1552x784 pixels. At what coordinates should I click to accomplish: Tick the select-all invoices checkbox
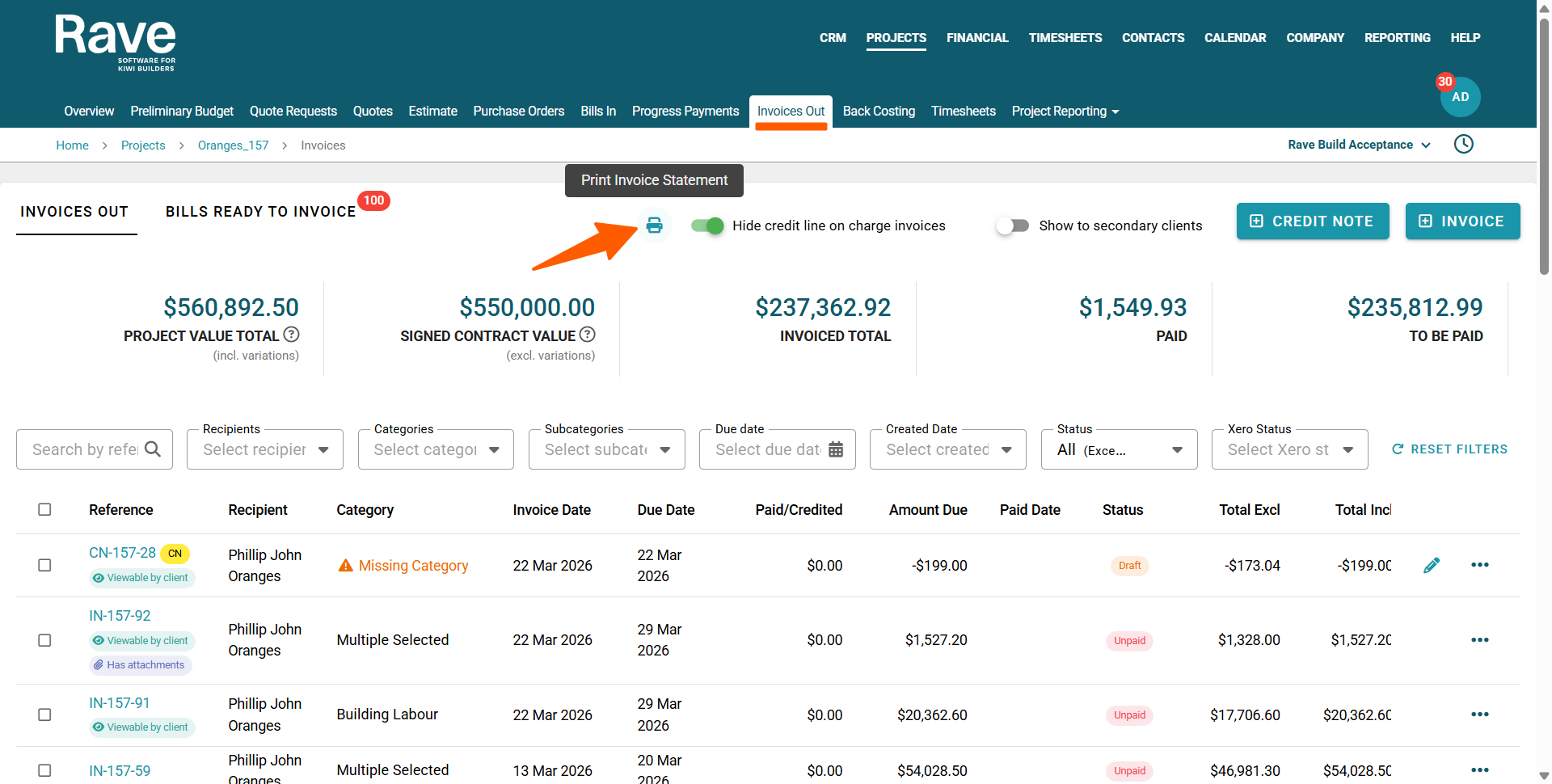tap(44, 509)
